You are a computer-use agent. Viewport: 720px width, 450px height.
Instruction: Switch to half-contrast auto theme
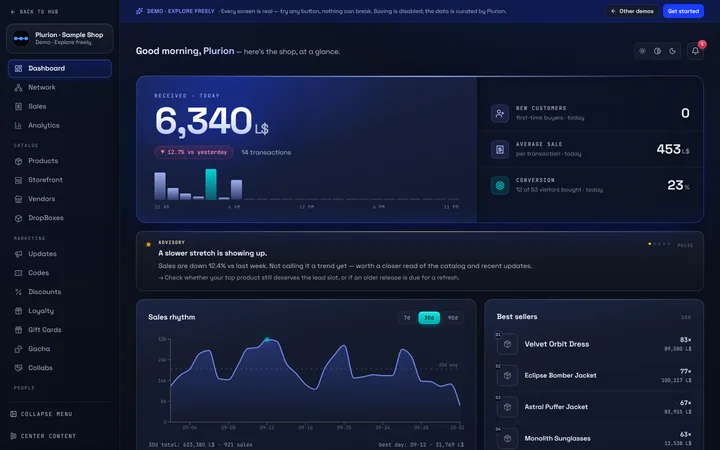tap(658, 51)
